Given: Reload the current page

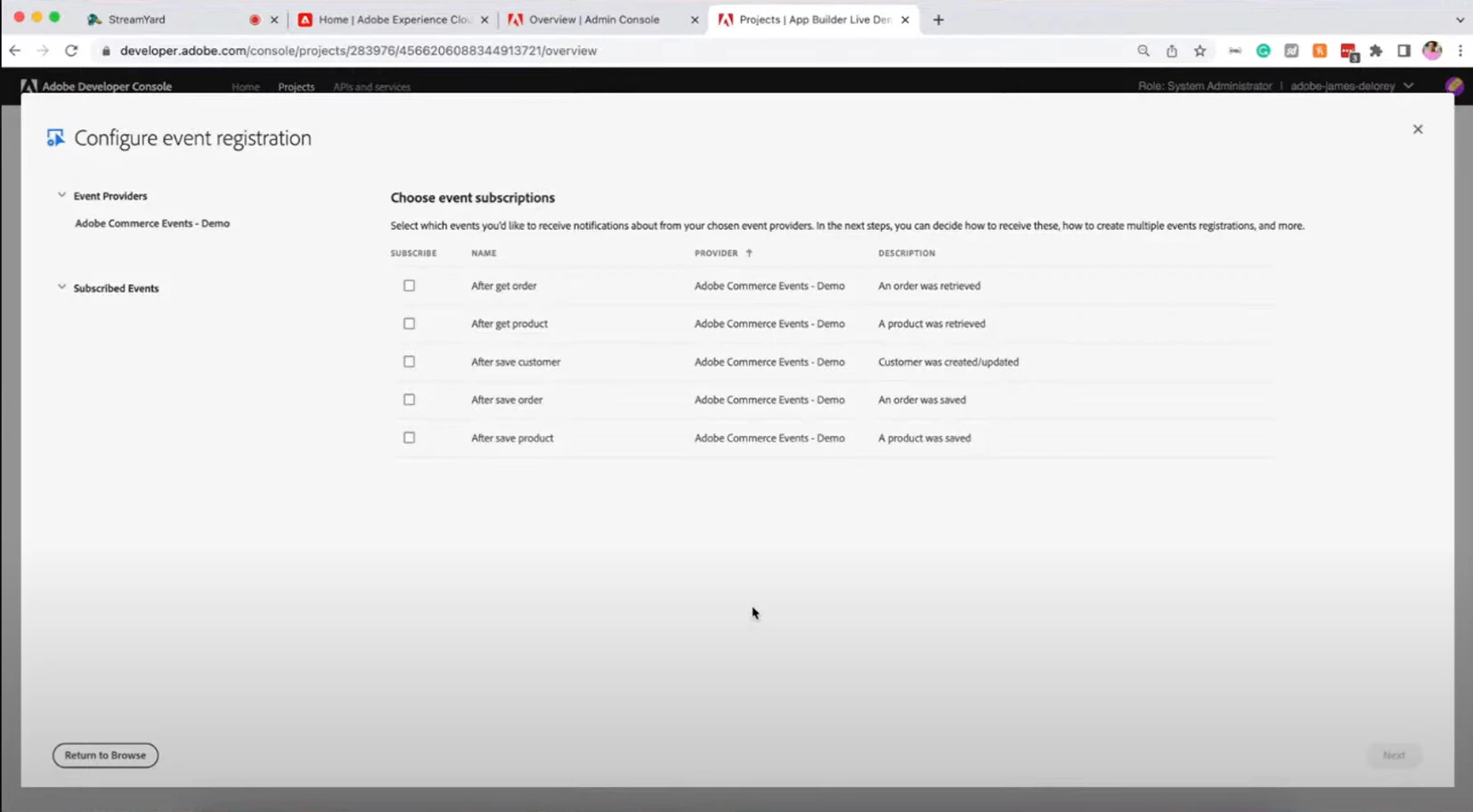Looking at the screenshot, I should (x=71, y=51).
